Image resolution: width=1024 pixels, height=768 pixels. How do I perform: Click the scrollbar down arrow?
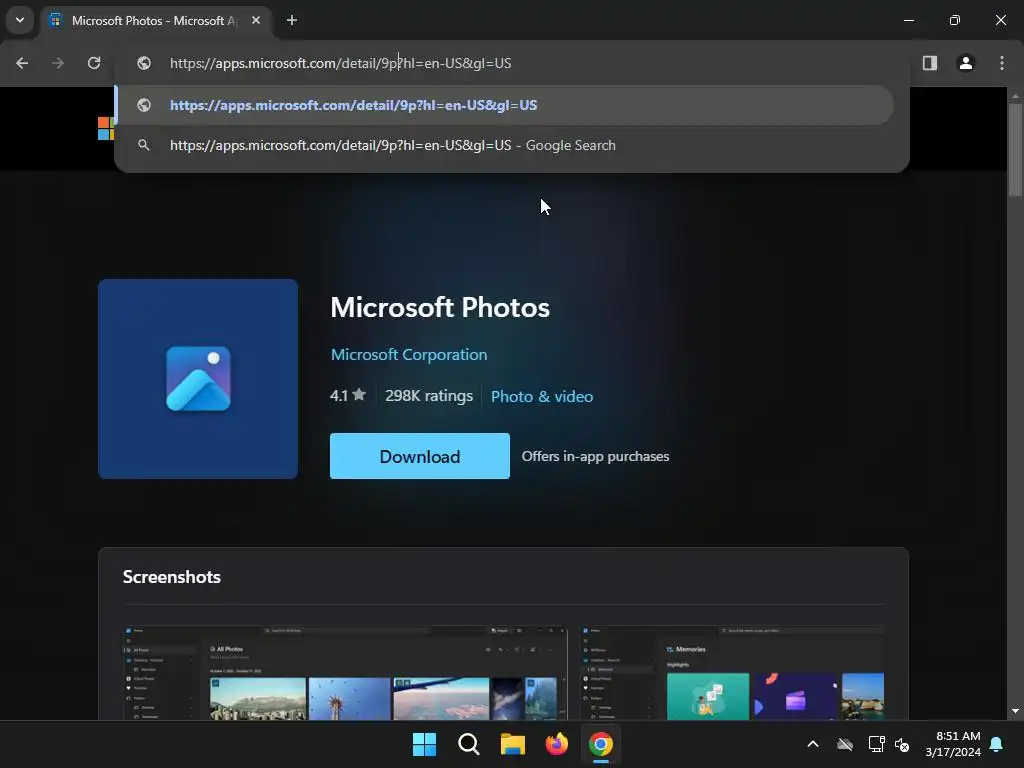[x=1015, y=711]
